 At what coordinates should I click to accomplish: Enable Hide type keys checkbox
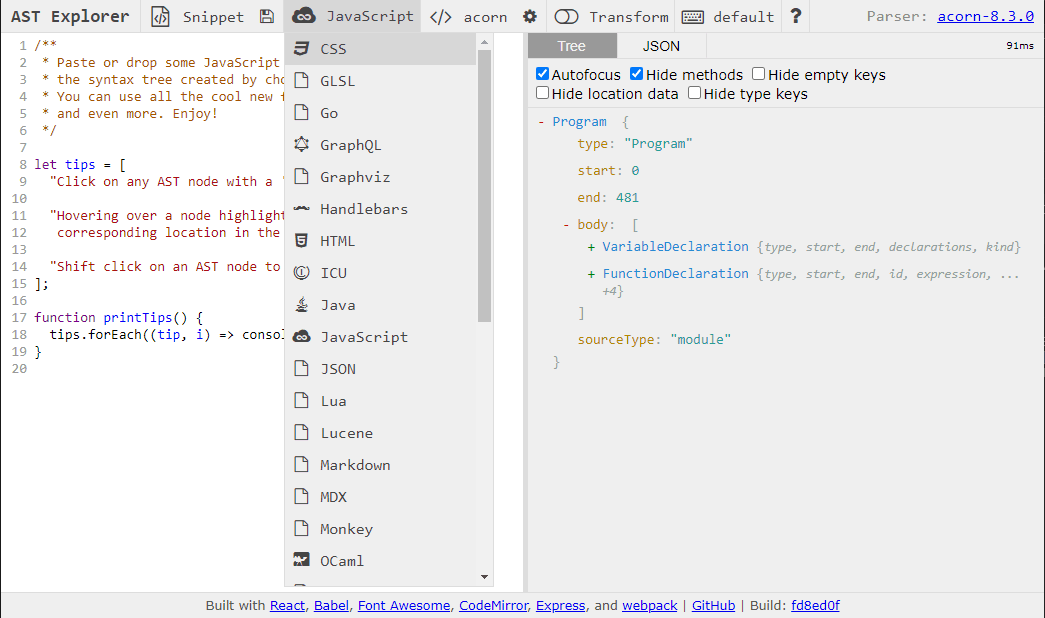point(694,93)
